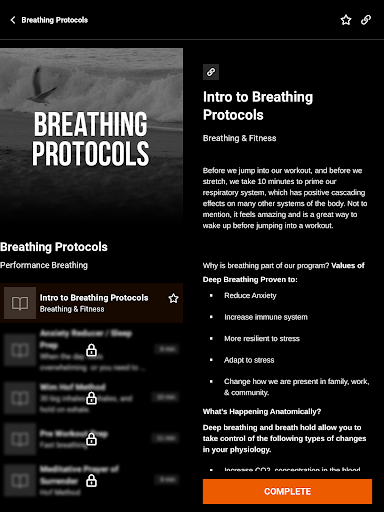Click the book icon of the Pre Workout lesson
The width and height of the screenshot is (384, 512).
20,439
